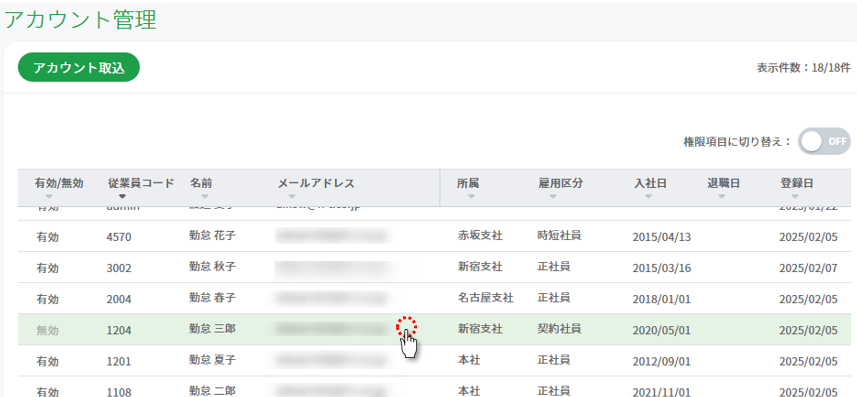Click employee code 1201
The width and height of the screenshot is (857, 397).
pos(119,361)
